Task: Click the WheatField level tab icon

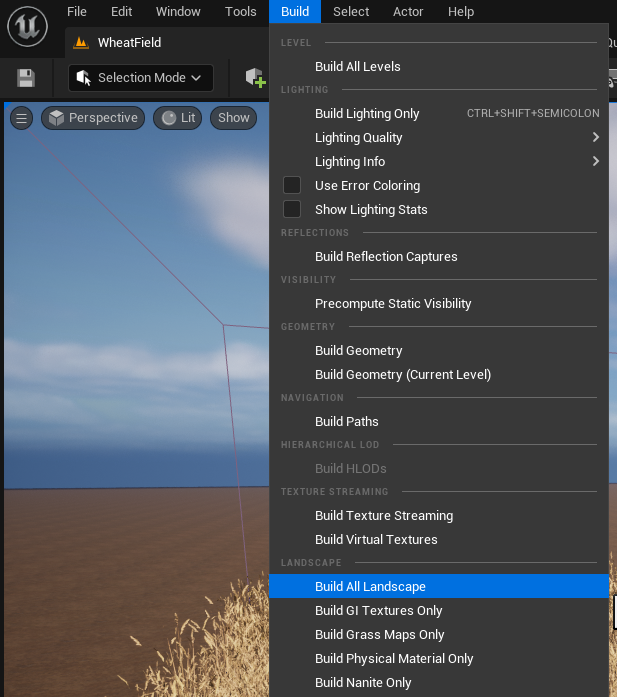Action: click(81, 43)
